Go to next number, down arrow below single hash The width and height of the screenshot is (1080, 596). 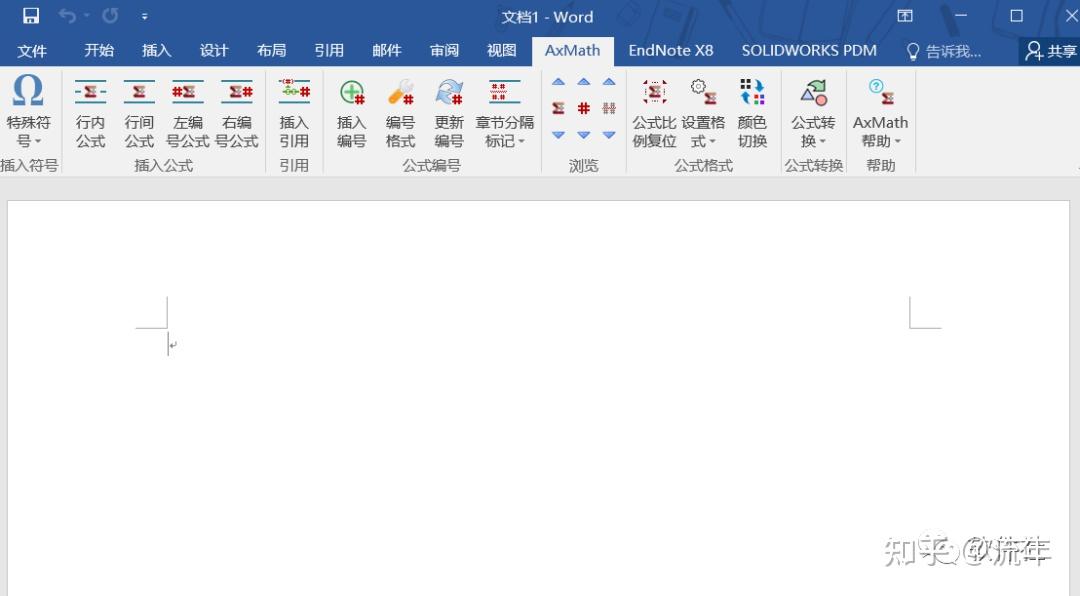584,135
